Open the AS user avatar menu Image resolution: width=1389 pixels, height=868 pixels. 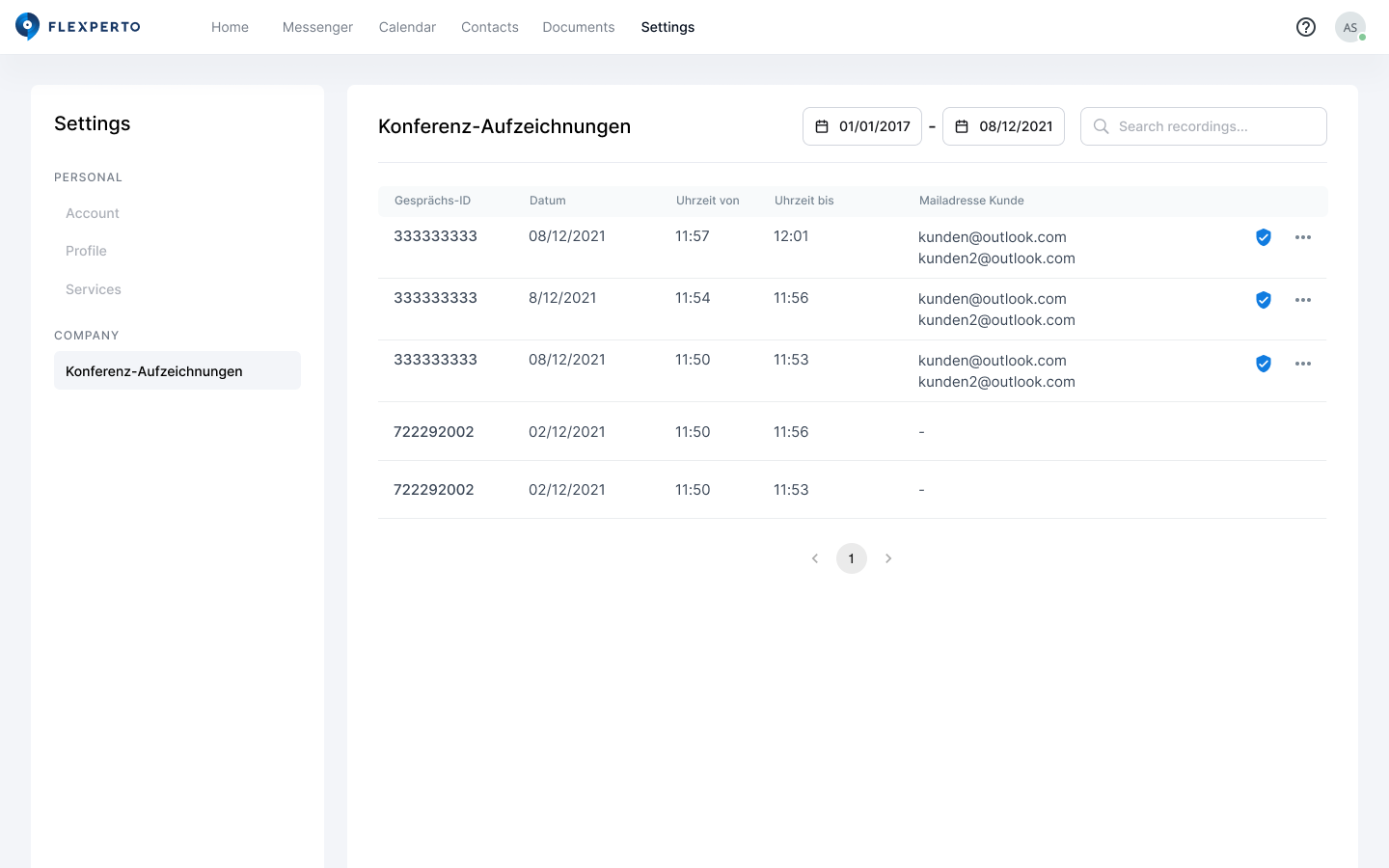(1349, 27)
